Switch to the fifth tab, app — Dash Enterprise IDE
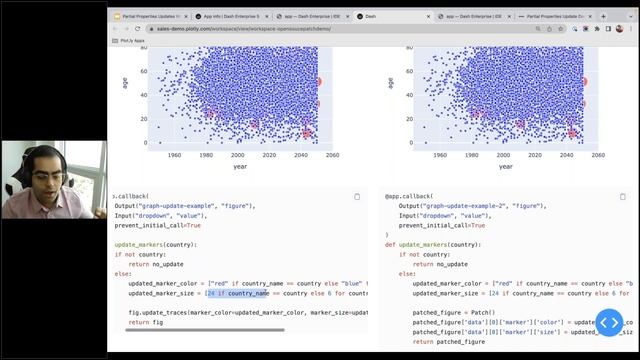The width and height of the screenshot is (640, 360). (x=474, y=16)
